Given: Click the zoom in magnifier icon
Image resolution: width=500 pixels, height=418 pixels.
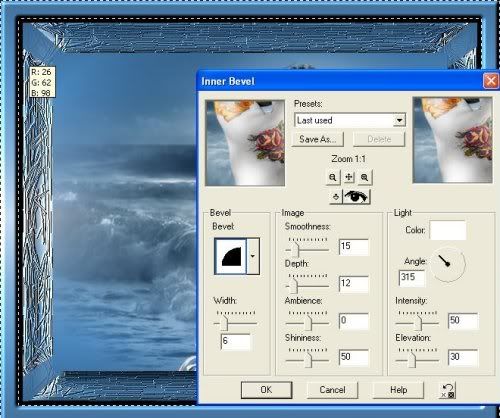Looking at the screenshot, I should (x=365, y=177).
